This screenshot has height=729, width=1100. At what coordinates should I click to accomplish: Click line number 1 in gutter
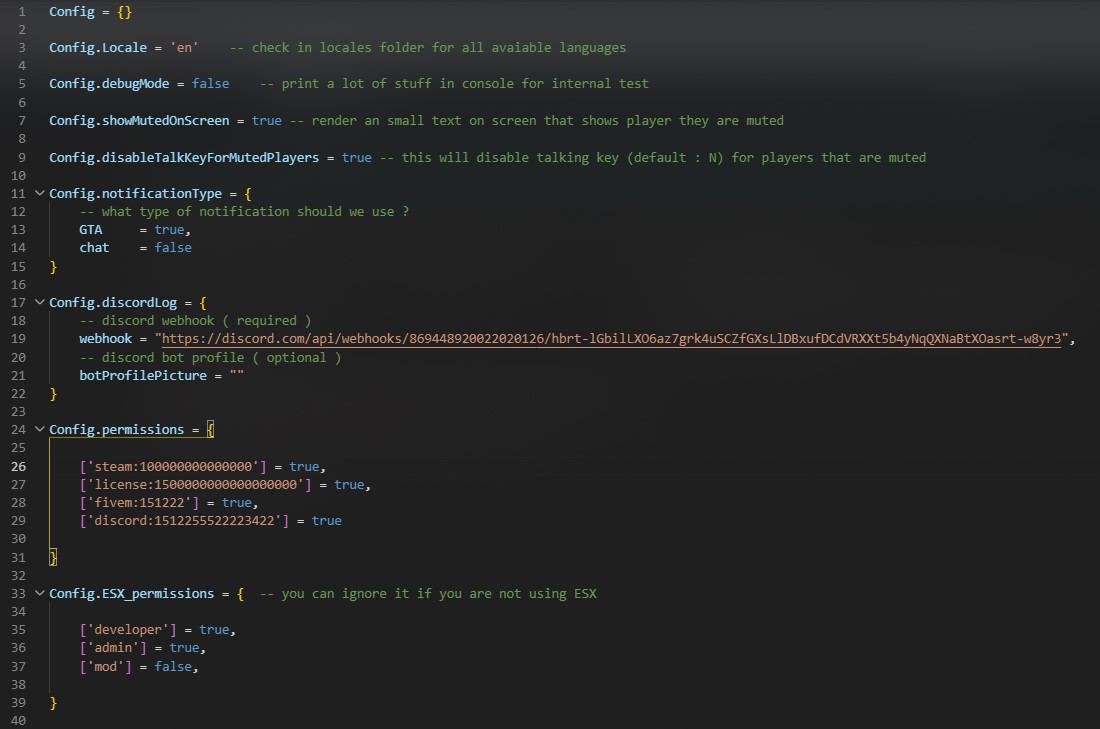click(22, 12)
